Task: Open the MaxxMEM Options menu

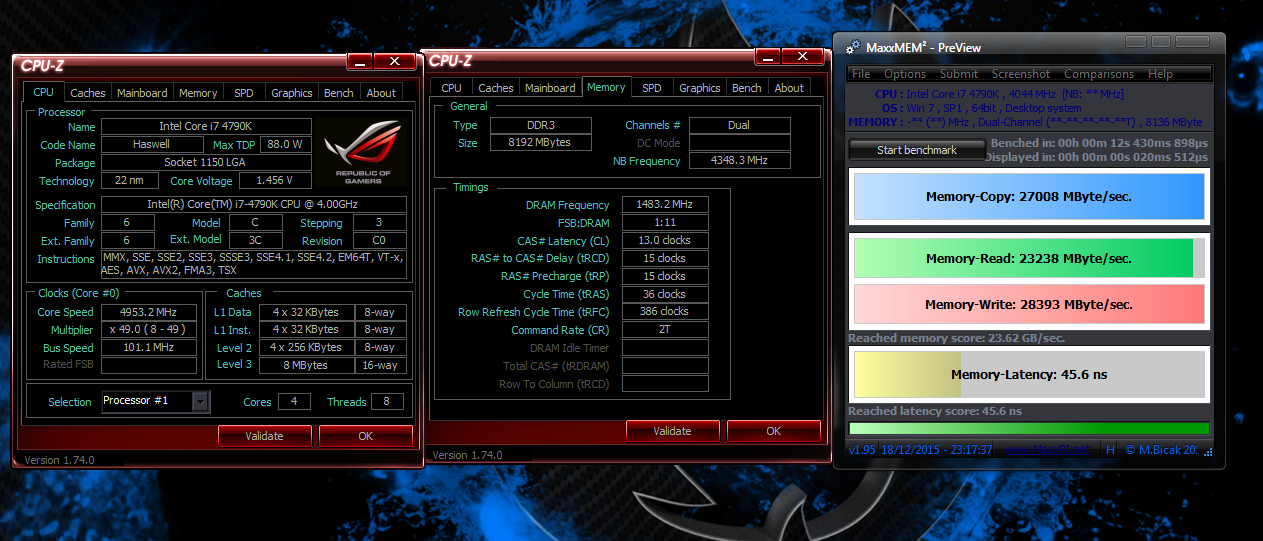Action: [905, 74]
